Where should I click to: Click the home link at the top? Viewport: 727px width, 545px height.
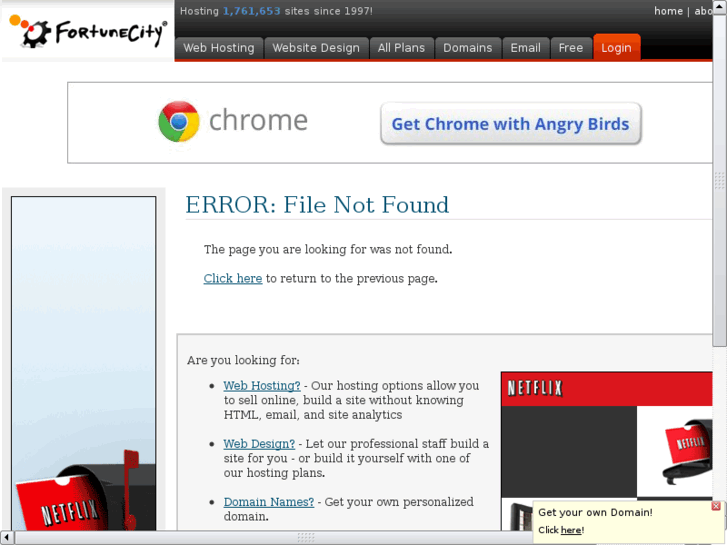tap(668, 11)
